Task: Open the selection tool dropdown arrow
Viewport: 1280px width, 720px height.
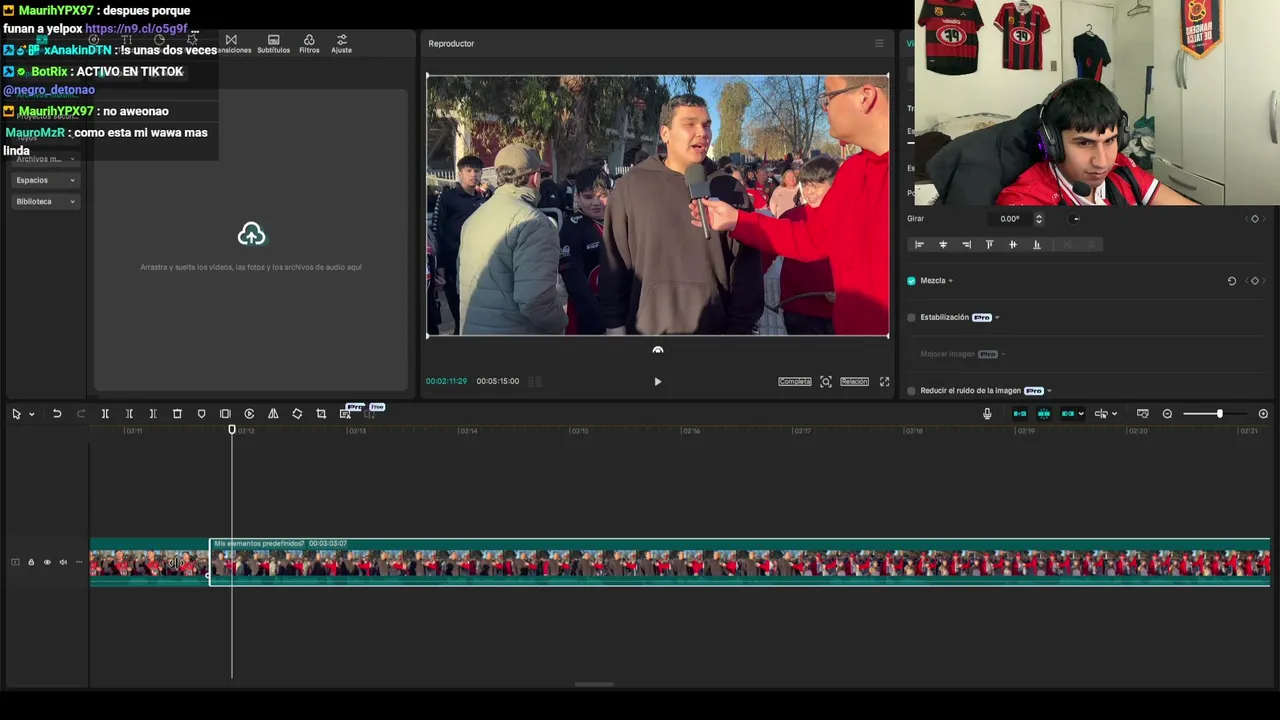Action: click(x=32, y=414)
